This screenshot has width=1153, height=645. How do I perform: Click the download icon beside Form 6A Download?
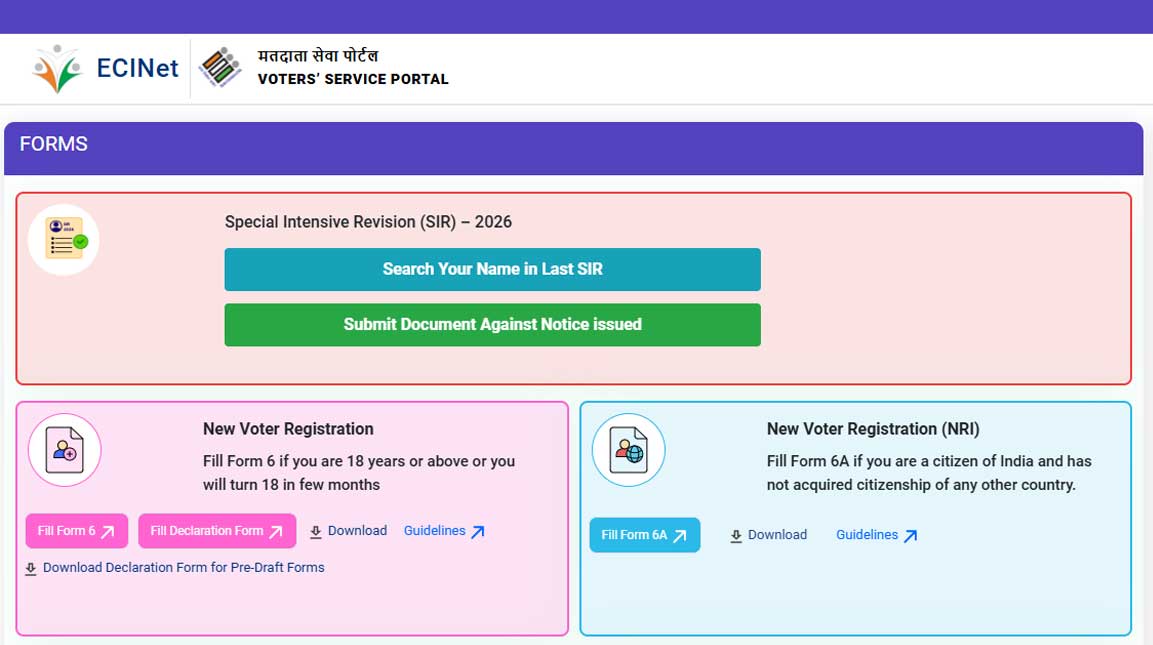click(736, 535)
